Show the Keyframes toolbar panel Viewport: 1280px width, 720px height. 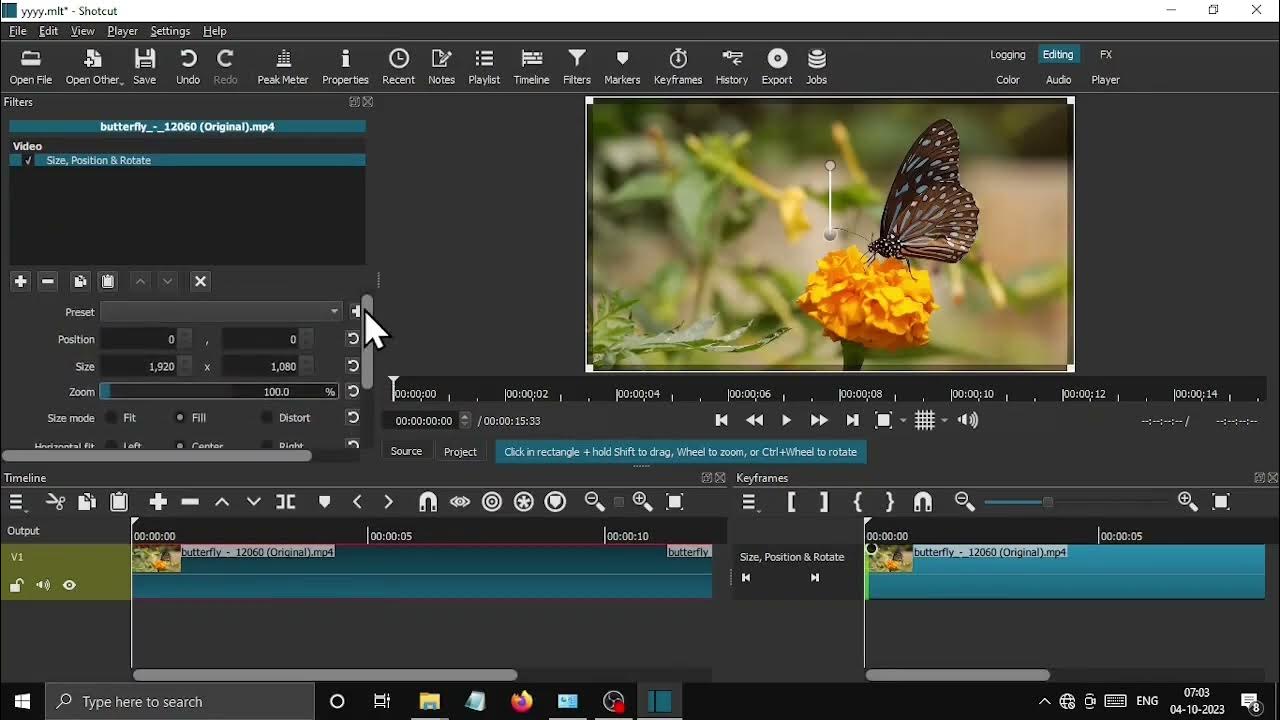click(678, 67)
